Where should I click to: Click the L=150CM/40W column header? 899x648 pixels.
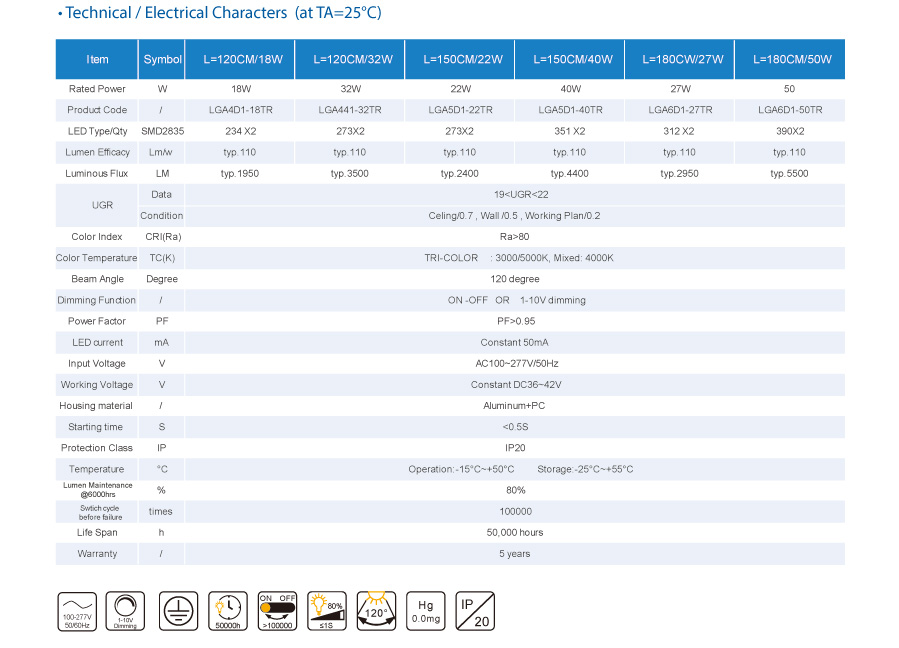tap(569, 60)
